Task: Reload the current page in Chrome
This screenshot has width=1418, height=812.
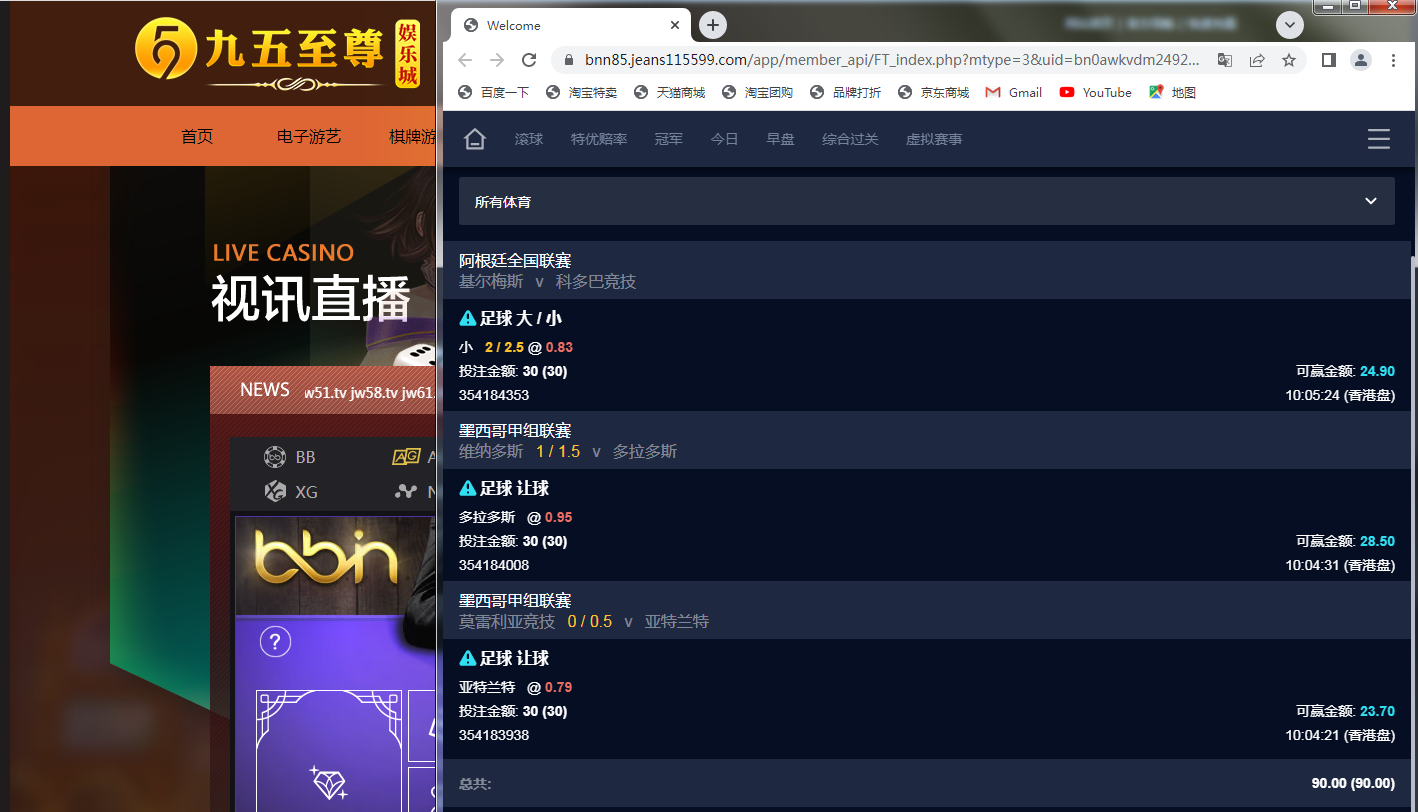Action: pyautogui.click(x=529, y=60)
